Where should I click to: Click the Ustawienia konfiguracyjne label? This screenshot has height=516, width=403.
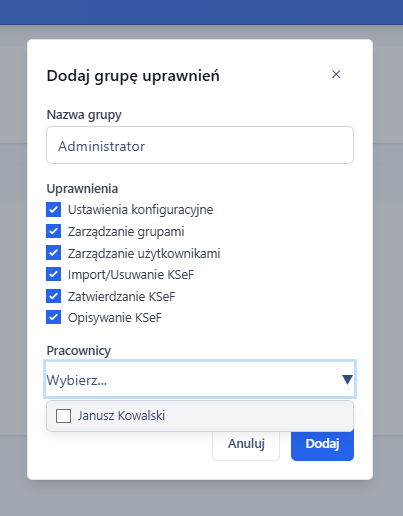pos(140,210)
